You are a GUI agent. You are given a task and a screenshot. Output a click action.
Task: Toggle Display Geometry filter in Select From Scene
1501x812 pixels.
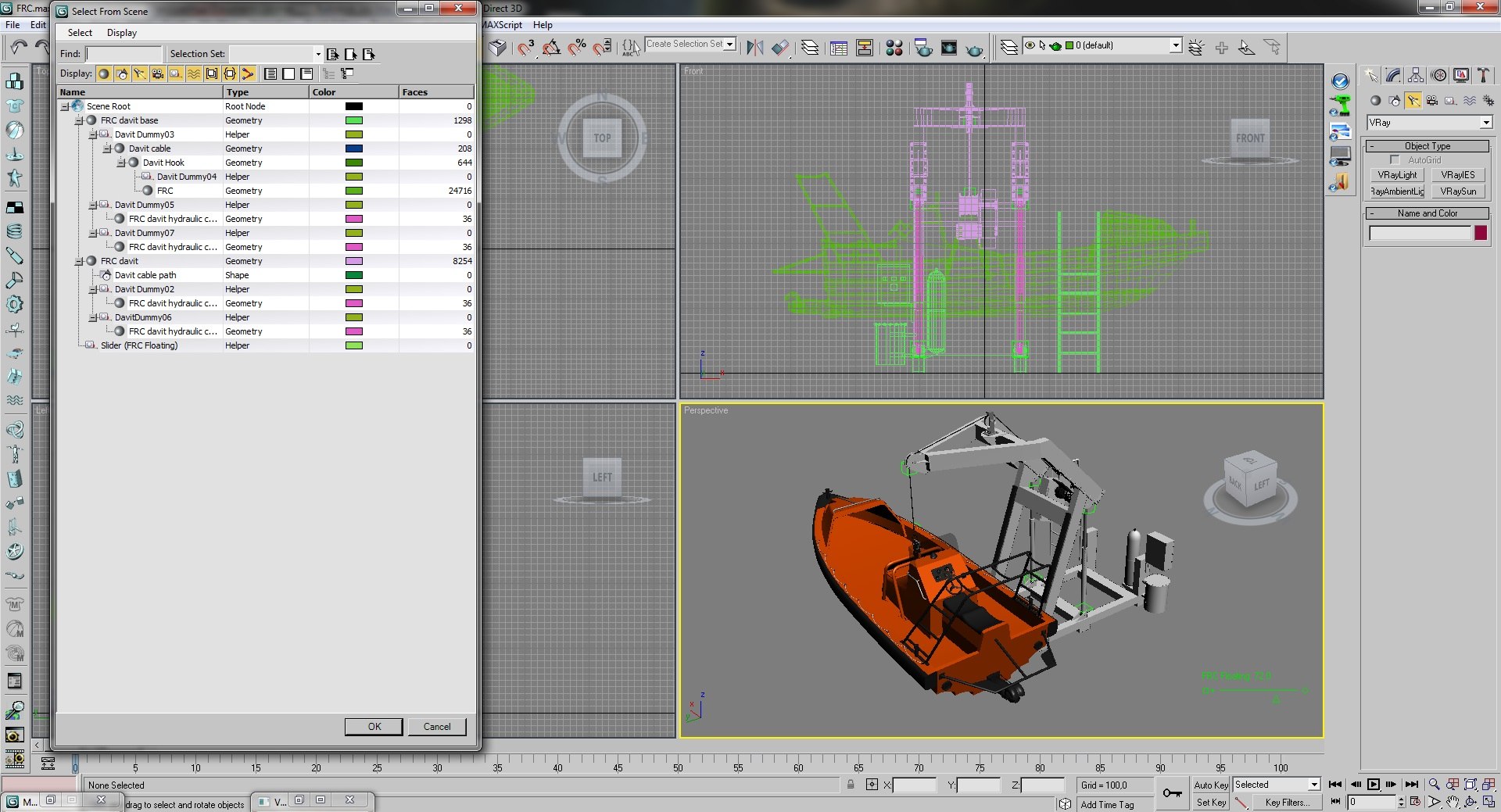(x=104, y=73)
